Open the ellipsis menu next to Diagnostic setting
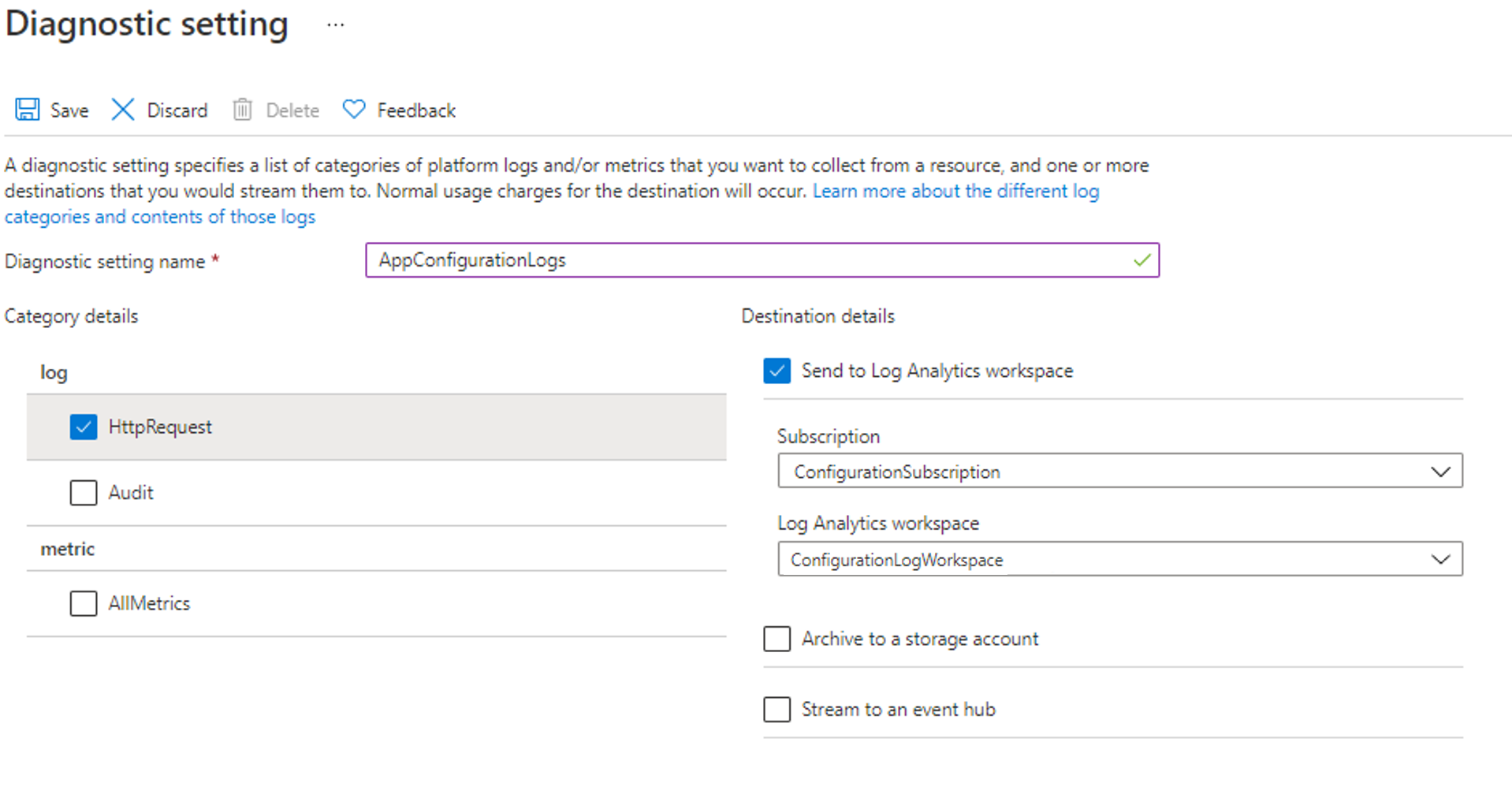This screenshot has width=1512, height=798. pos(335,24)
